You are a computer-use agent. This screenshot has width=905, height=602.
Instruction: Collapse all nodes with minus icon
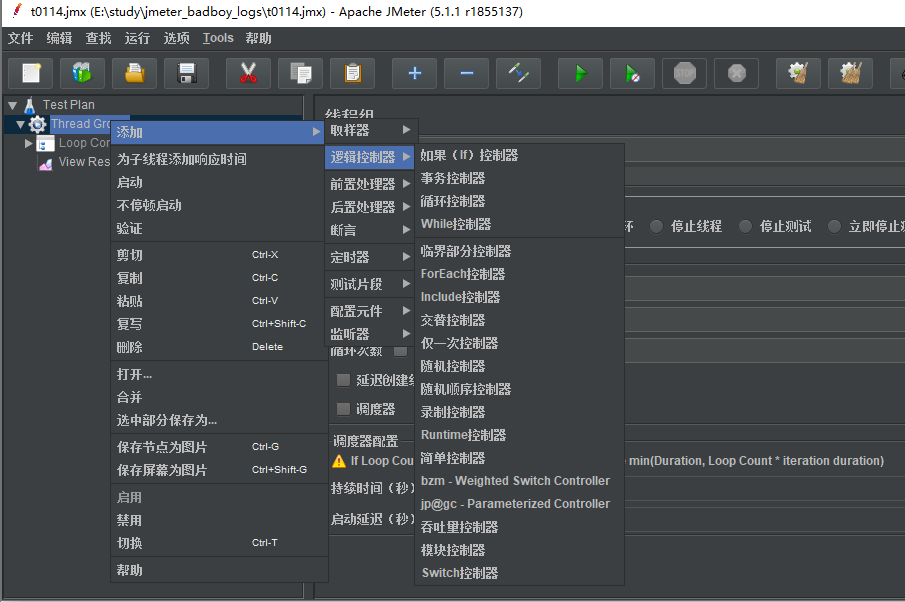pos(466,73)
